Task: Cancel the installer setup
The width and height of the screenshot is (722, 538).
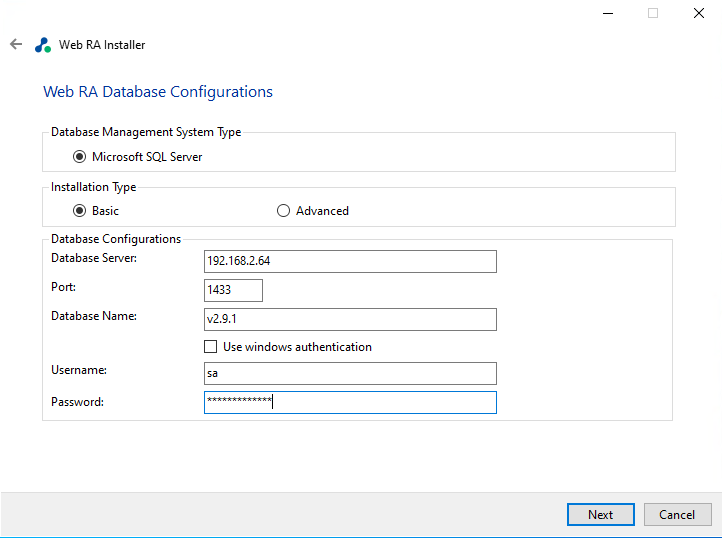Action: [x=677, y=514]
